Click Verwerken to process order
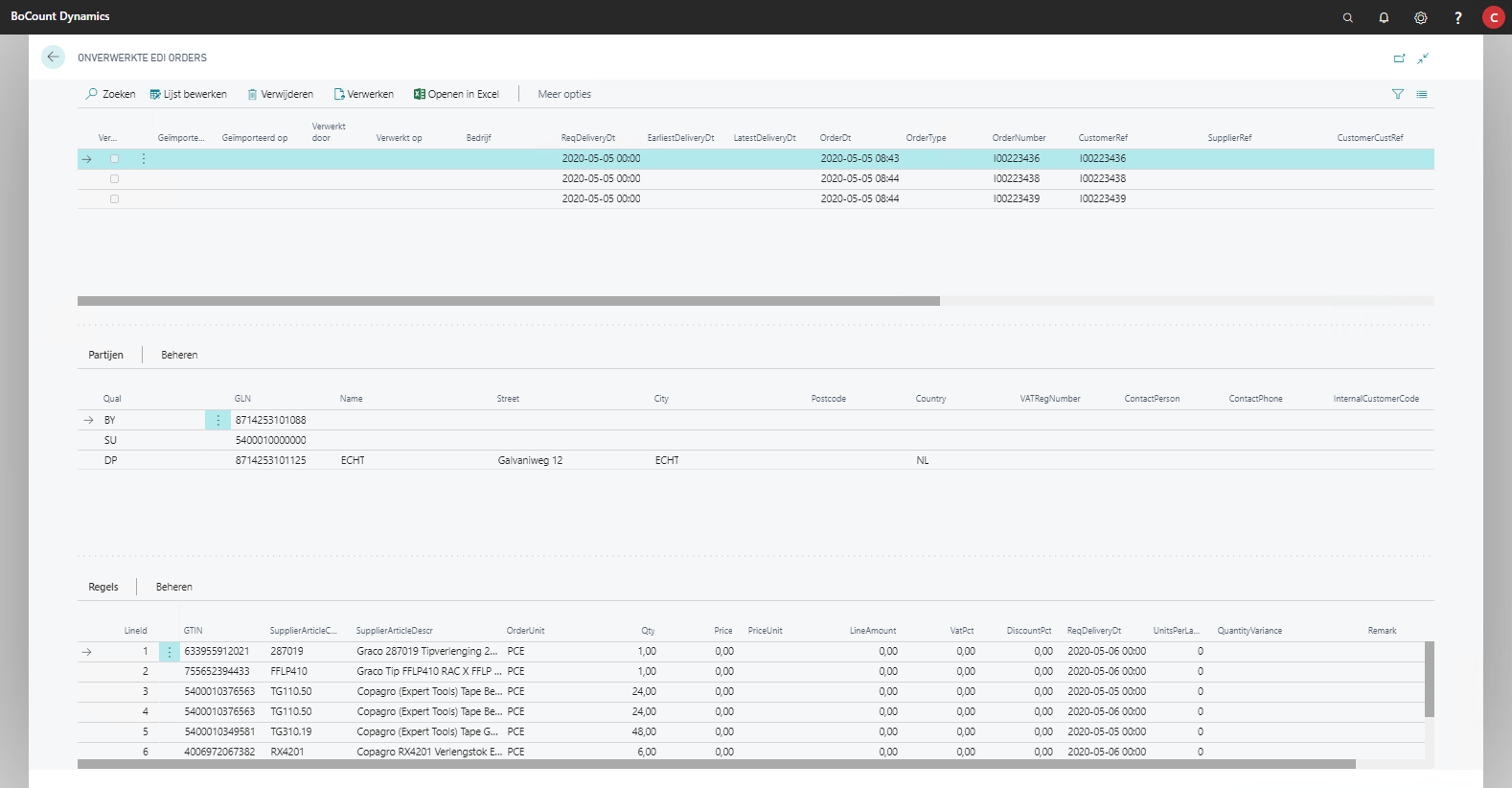This screenshot has height=788, width=1512. coord(363,94)
